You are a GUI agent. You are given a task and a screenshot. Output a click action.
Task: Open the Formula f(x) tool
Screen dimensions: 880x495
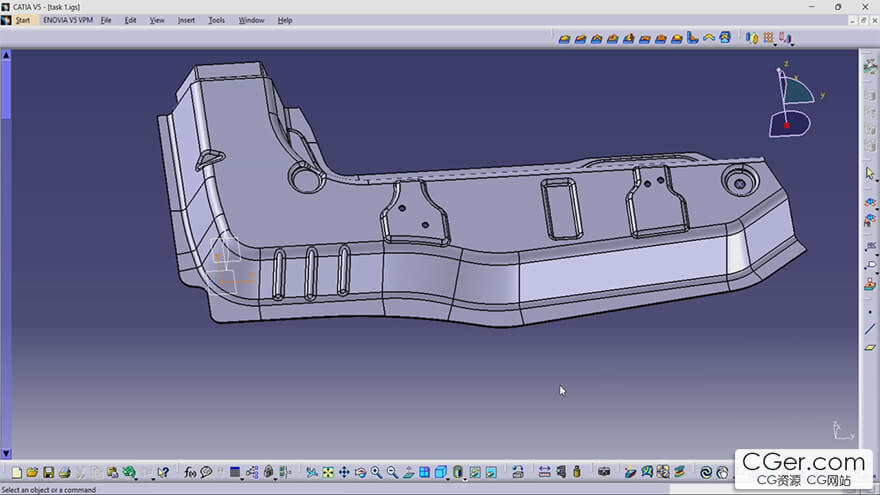(x=190, y=473)
